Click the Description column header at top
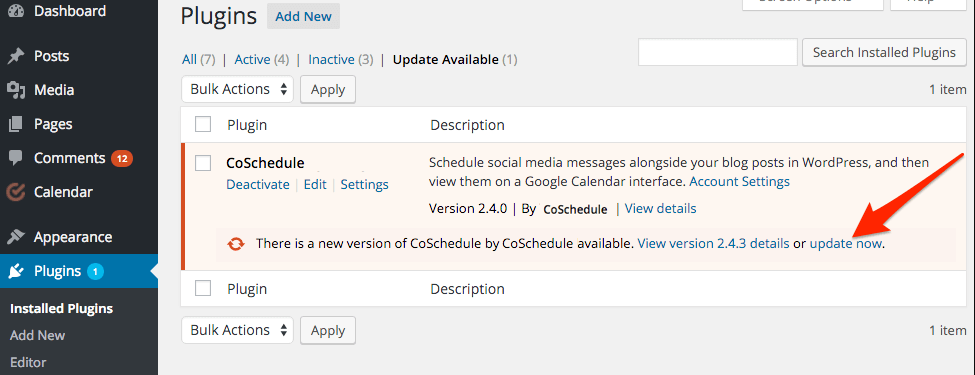 click(x=467, y=125)
